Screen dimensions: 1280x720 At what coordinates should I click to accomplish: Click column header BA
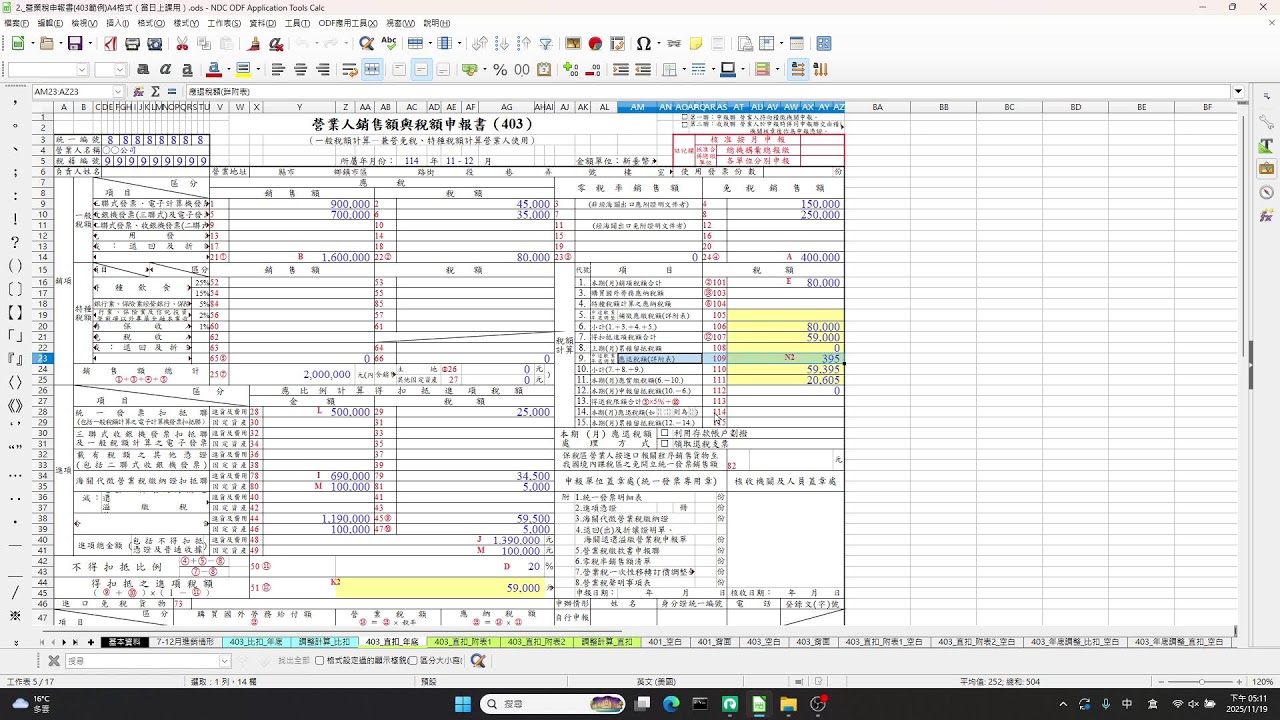pos(877,107)
